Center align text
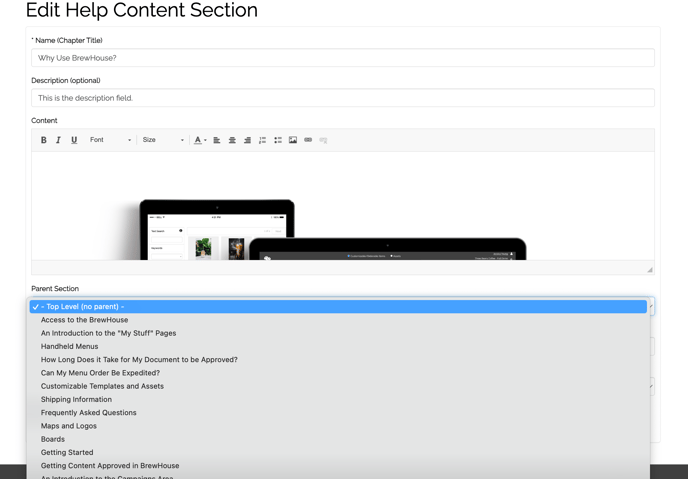Viewport: 688px width, 479px height. [232, 140]
